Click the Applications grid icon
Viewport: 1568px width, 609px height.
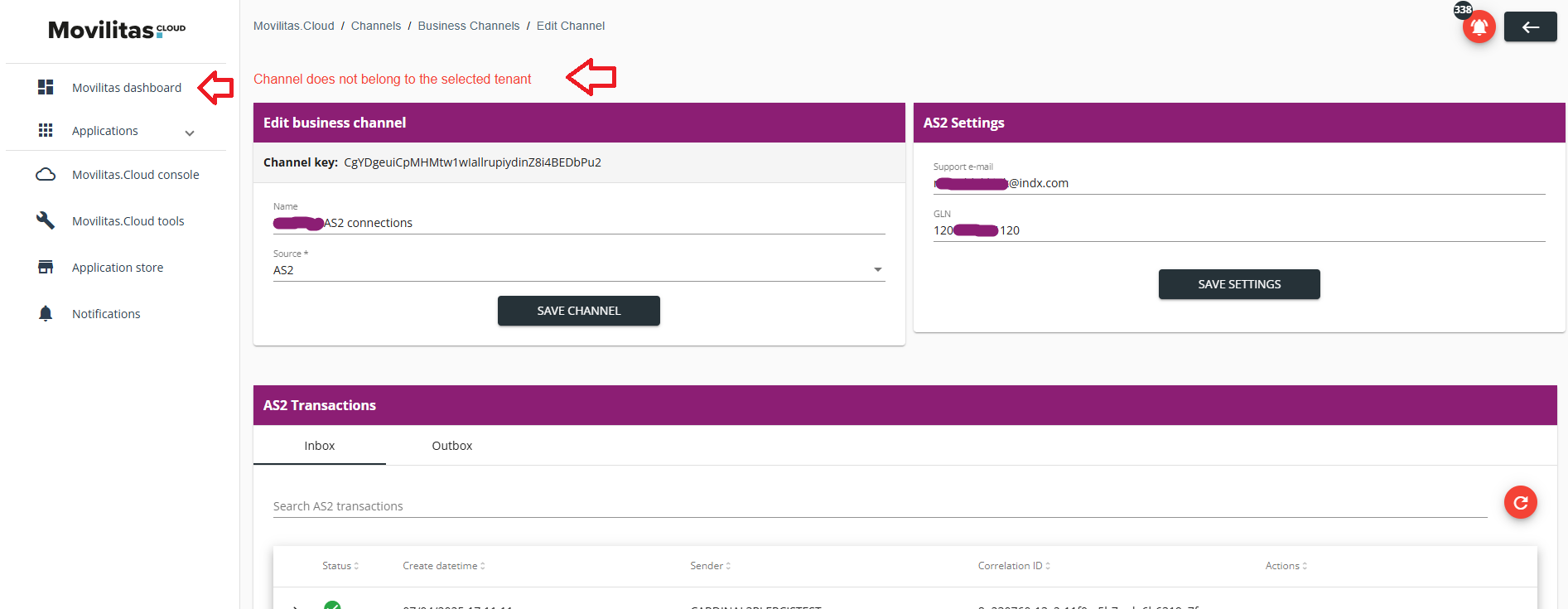[46, 130]
